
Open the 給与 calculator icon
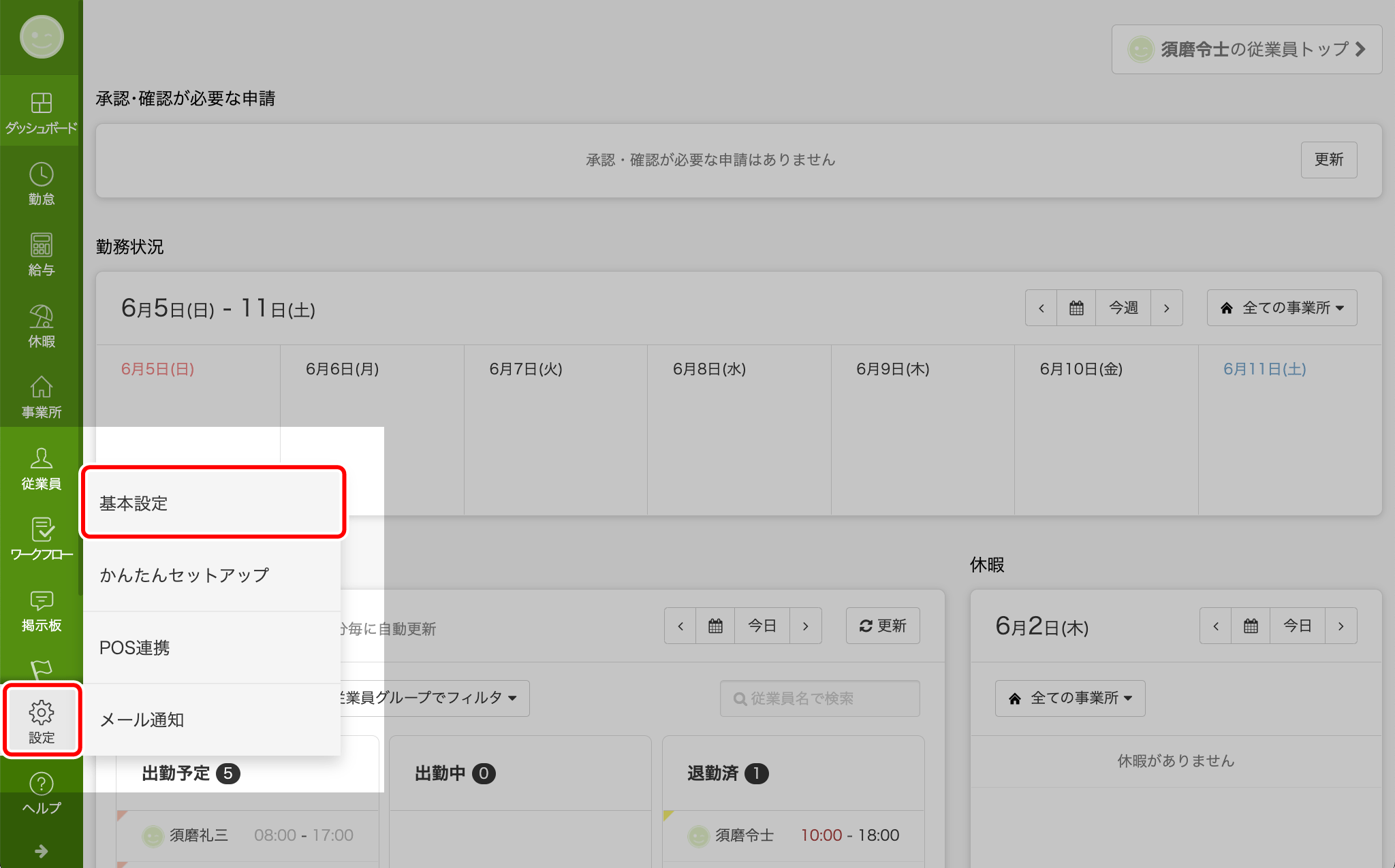click(x=41, y=255)
